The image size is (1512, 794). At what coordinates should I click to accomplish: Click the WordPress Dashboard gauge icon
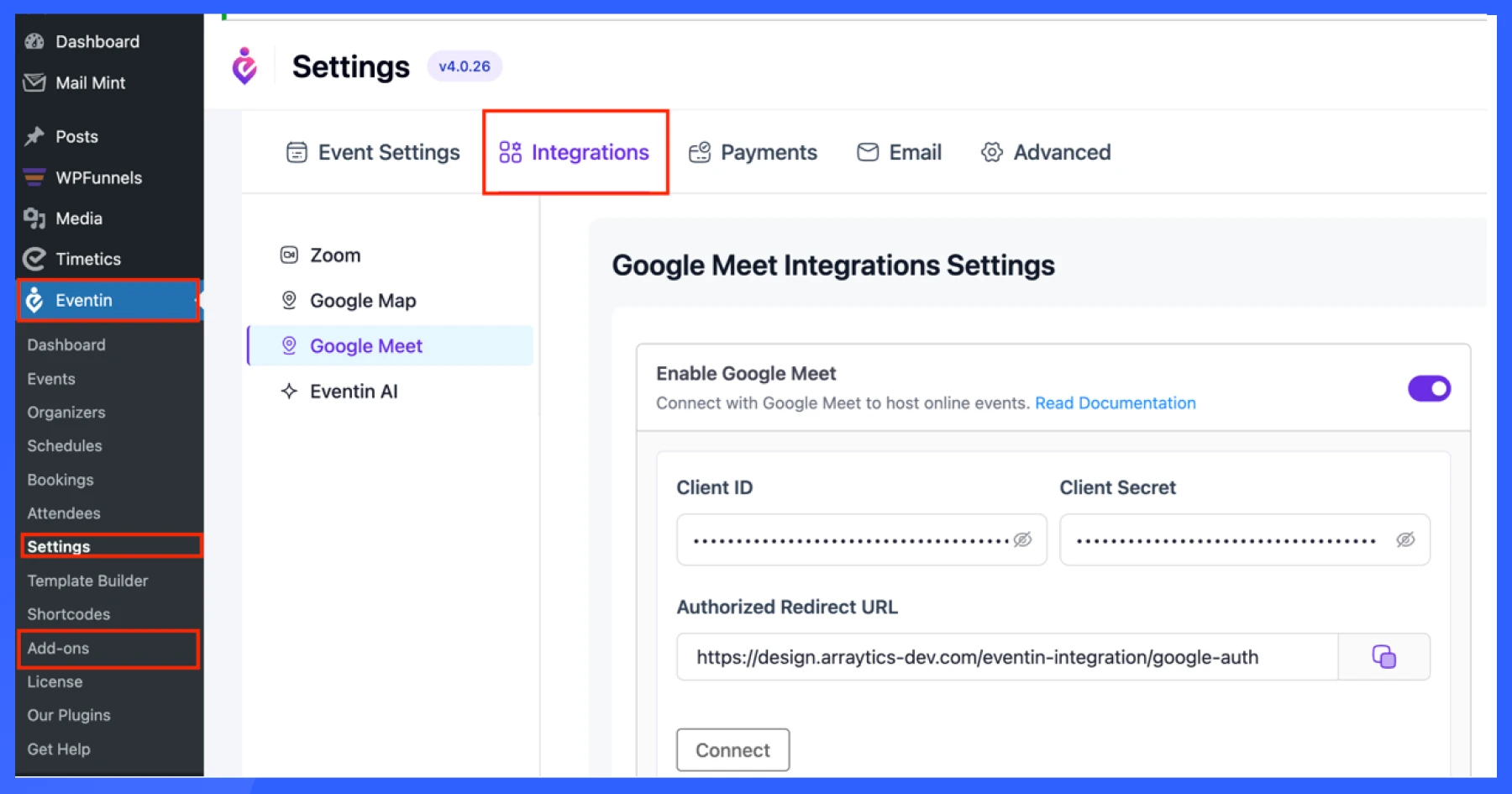34,41
